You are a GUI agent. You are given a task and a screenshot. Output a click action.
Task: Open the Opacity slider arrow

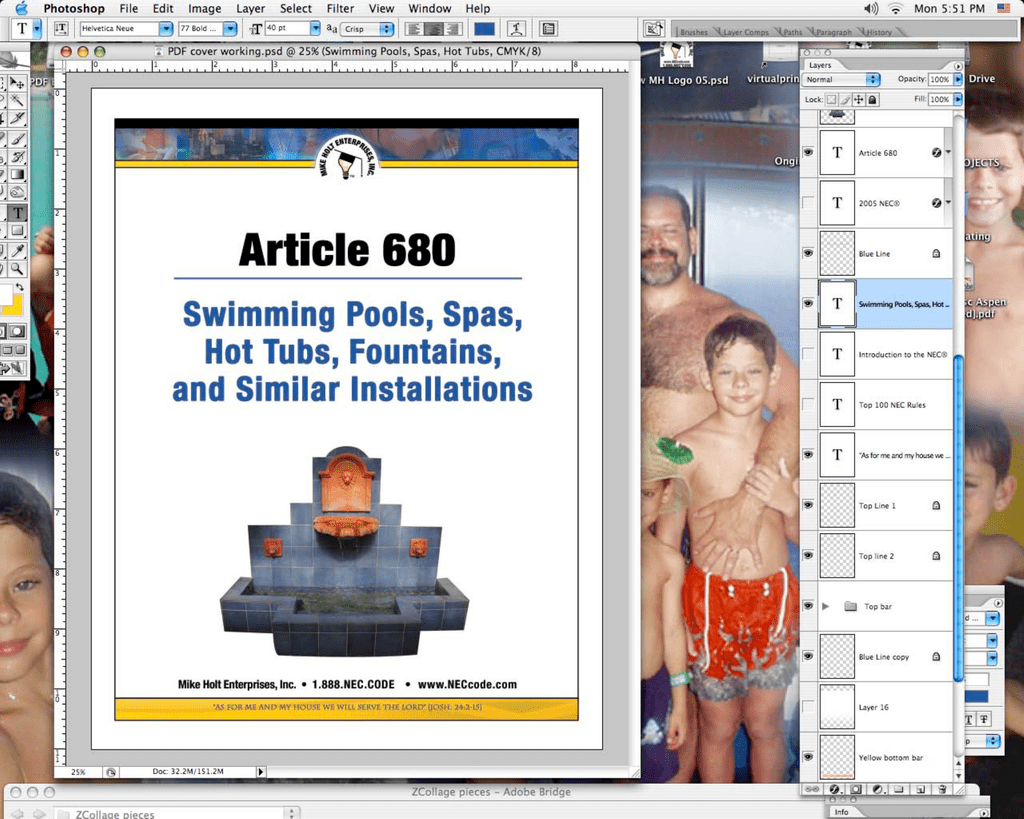pos(957,79)
